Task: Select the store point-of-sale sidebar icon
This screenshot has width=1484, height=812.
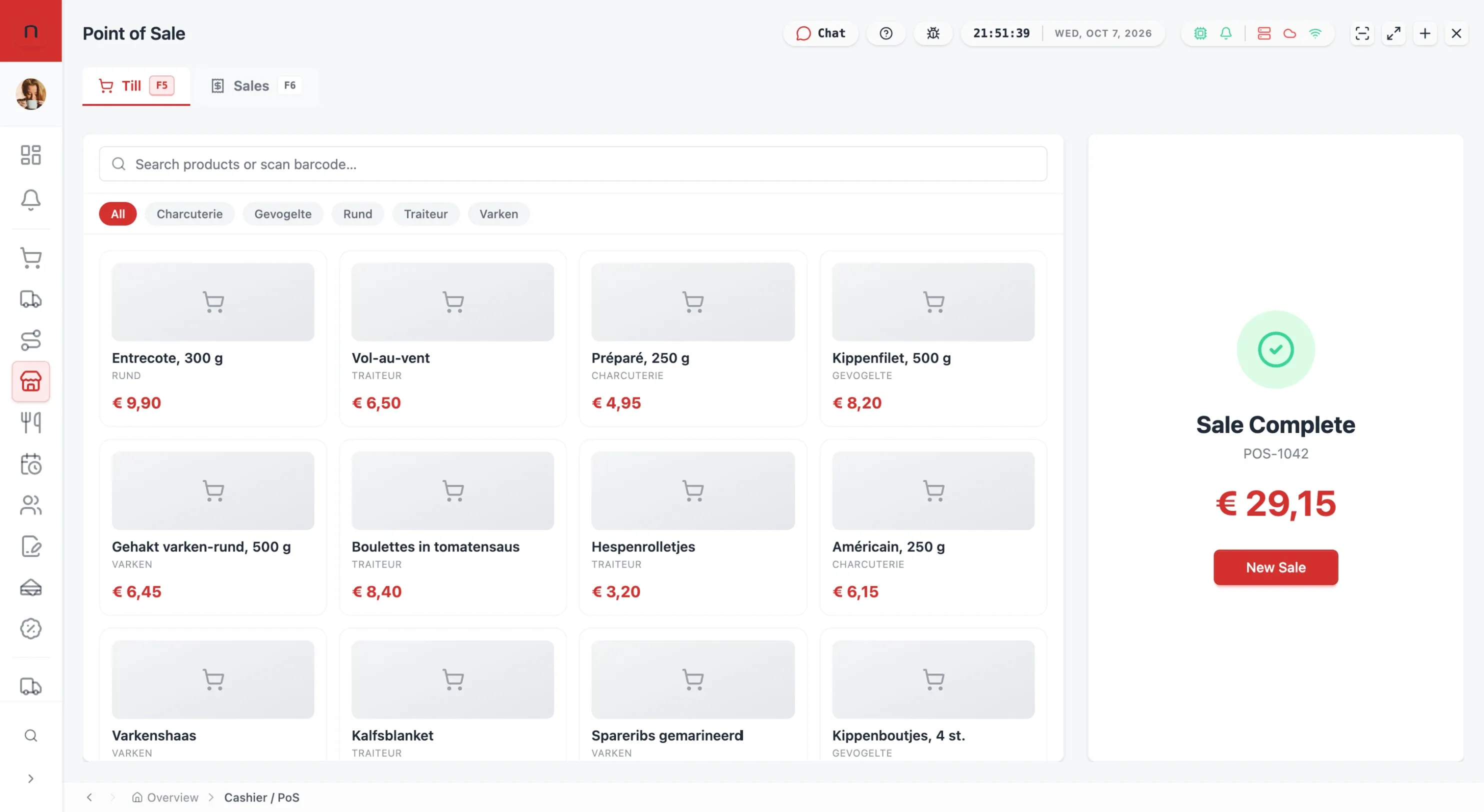Action: coord(30,381)
